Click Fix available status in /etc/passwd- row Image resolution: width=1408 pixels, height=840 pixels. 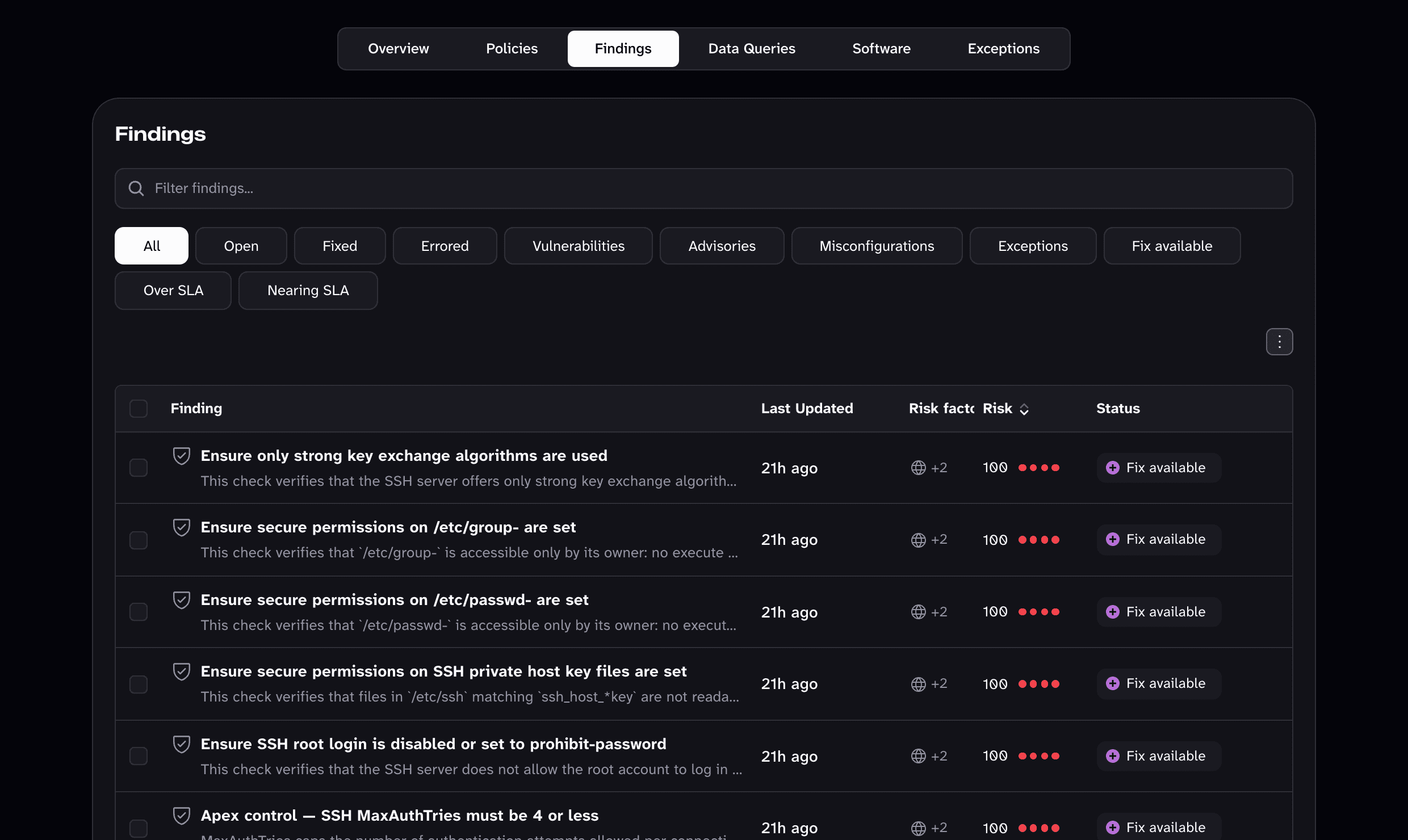(x=1159, y=612)
